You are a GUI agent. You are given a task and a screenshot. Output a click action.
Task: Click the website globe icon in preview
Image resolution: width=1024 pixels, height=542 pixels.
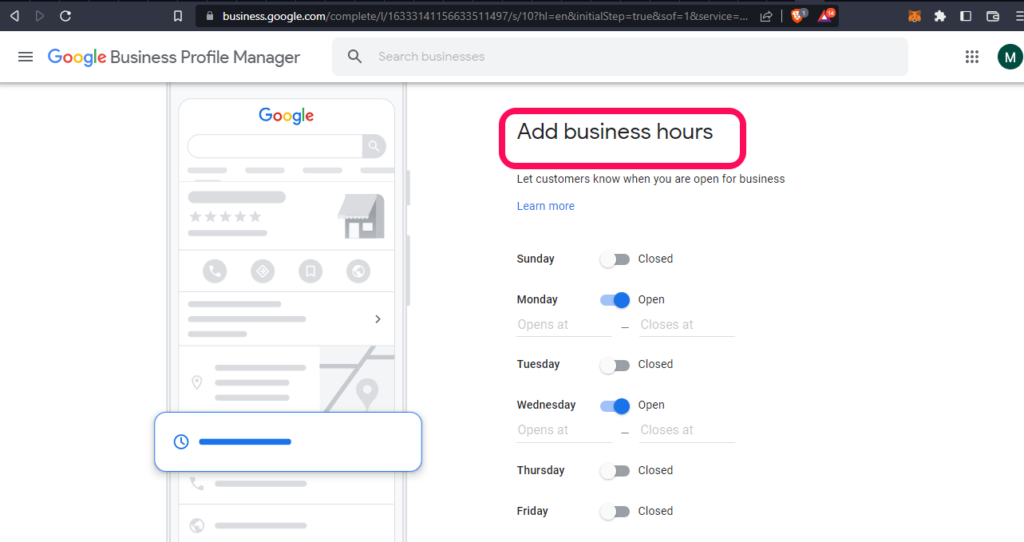(x=358, y=271)
